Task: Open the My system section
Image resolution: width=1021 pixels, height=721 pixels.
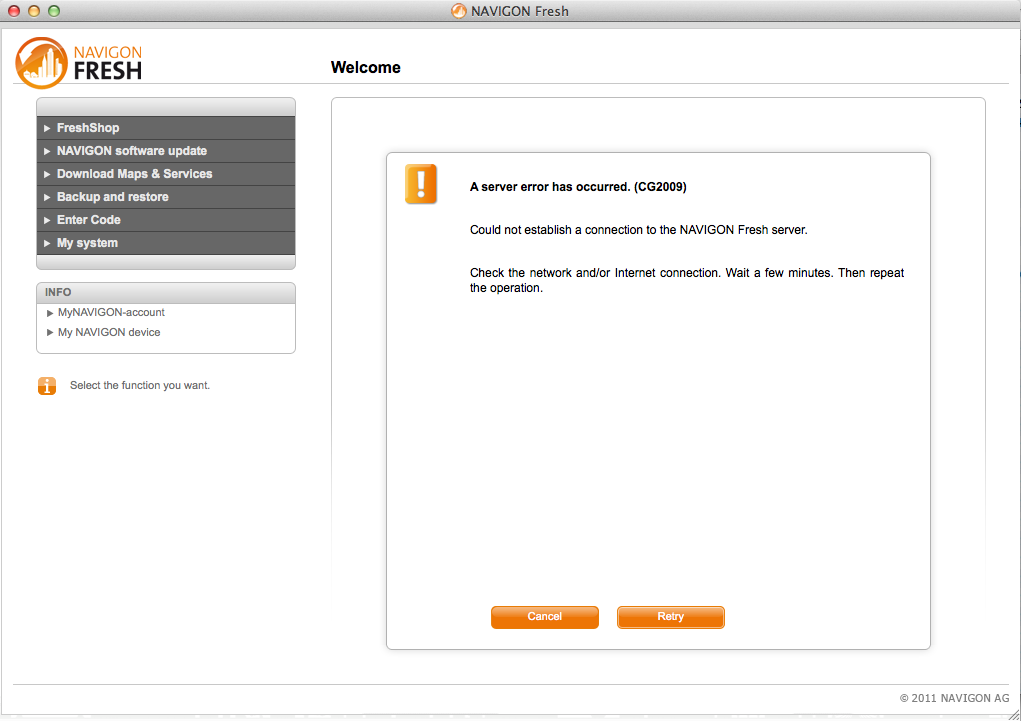Action: [x=166, y=243]
